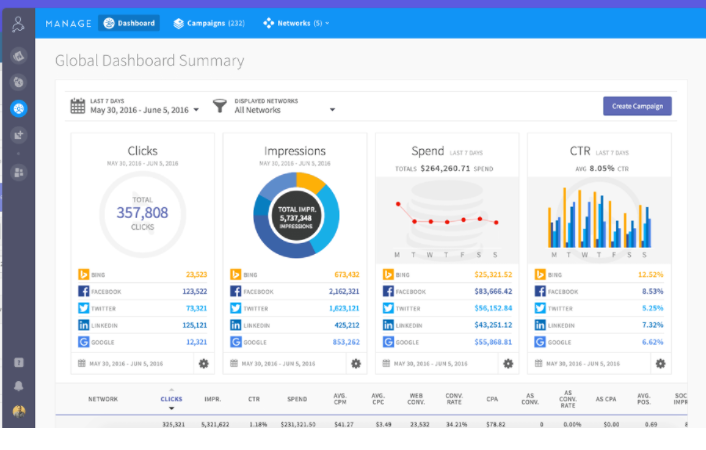Click the CTR card gear icon

click(x=659, y=363)
